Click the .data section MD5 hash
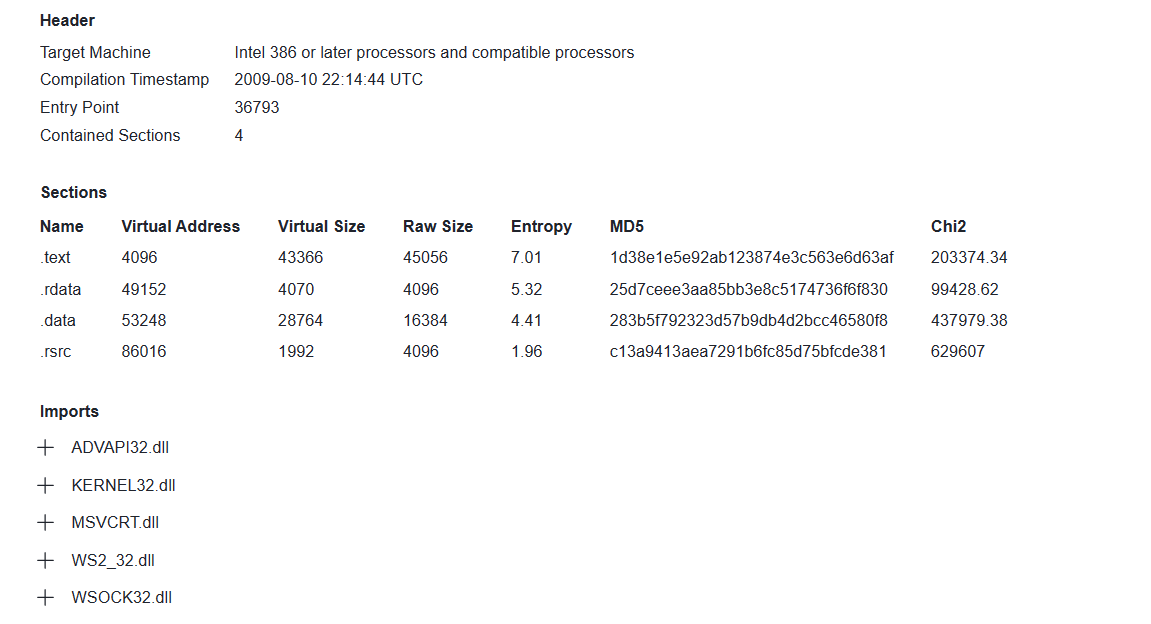Image resolution: width=1151 pixels, height=624 pixels. pyautogui.click(x=748, y=321)
